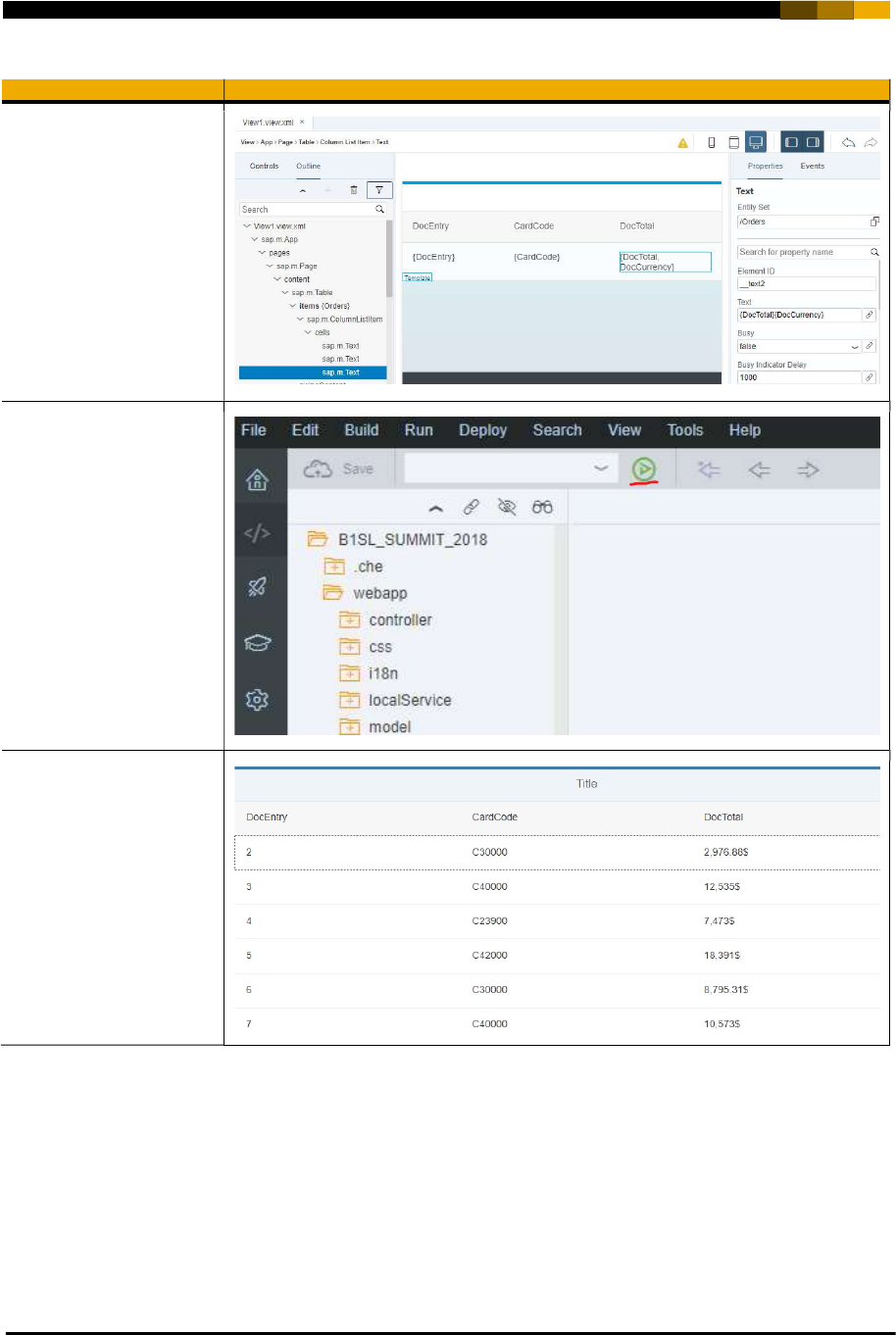Expand the controller folder

click(x=350, y=619)
